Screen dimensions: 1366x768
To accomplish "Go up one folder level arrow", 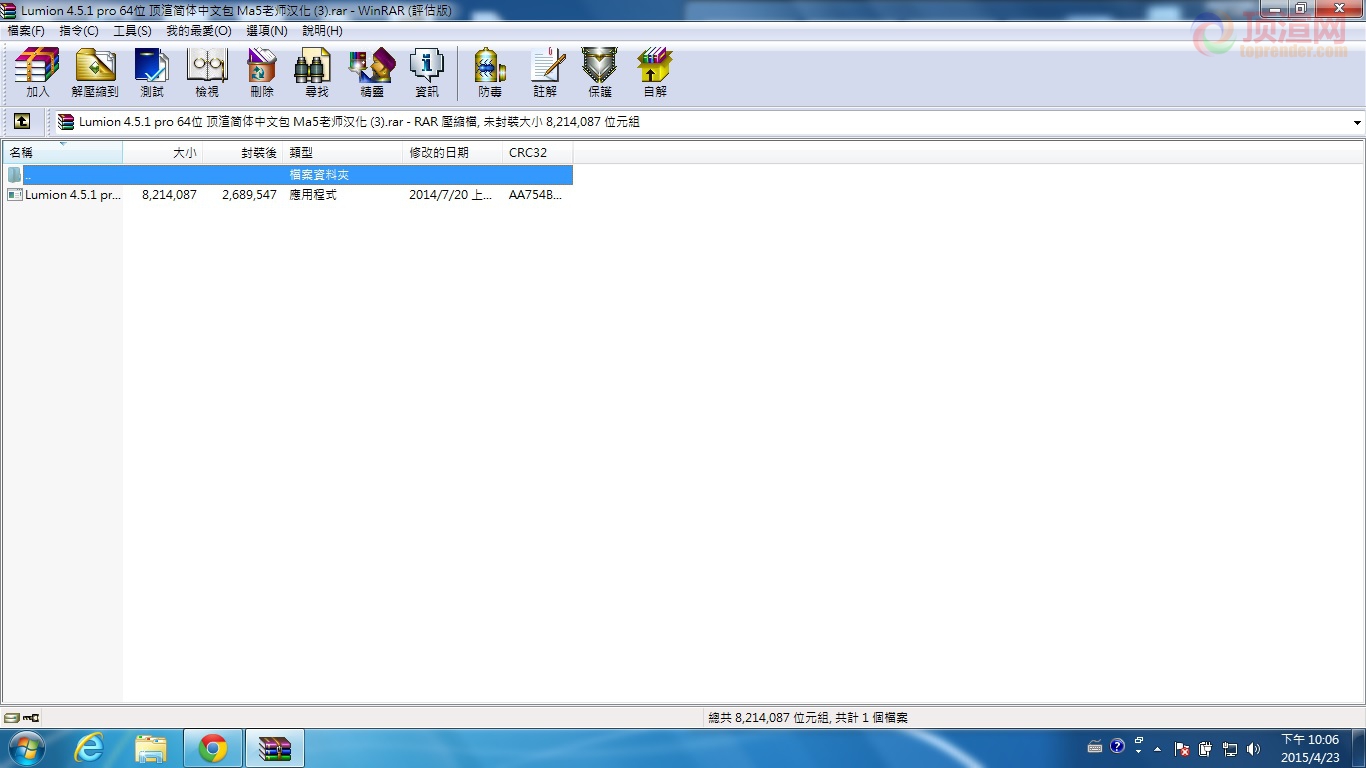I will tap(22, 122).
